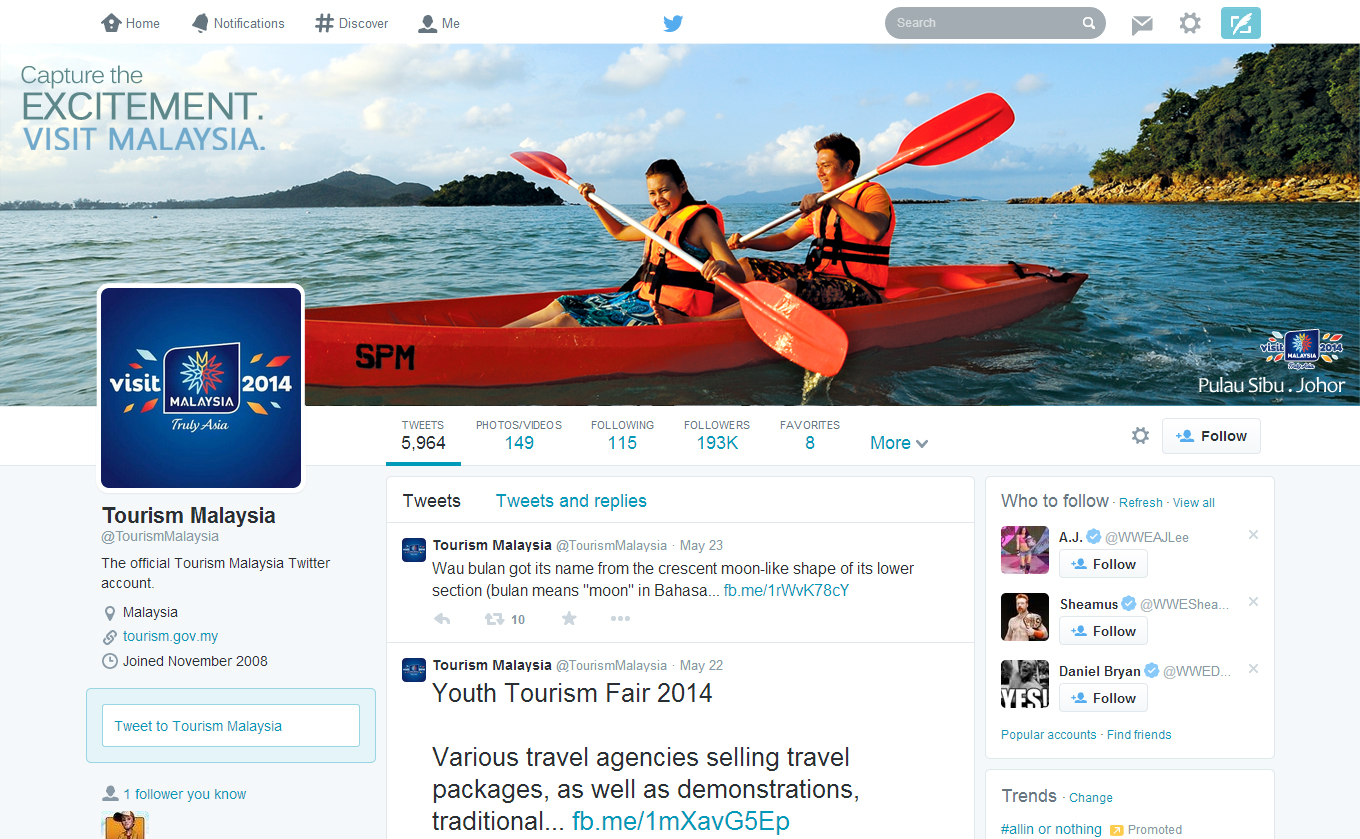Click the search magnifier icon
Image resolution: width=1360 pixels, height=839 pixels.
(1088, 23)
